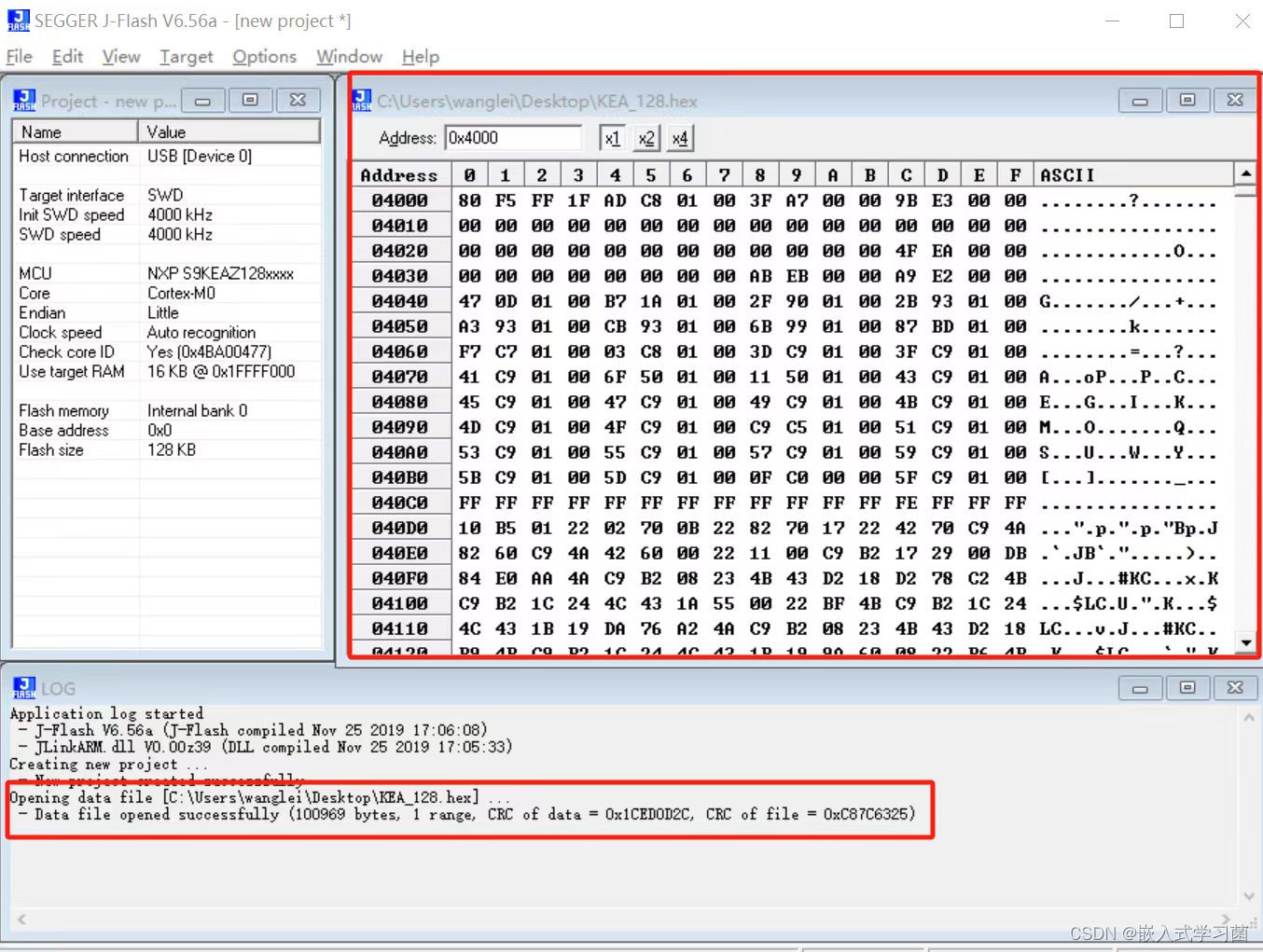The height and width of the screenshot is (952, 1263).
Task: Click the SEGGER J-Flash icon in main title bar
Action: (x=19, y=20)
